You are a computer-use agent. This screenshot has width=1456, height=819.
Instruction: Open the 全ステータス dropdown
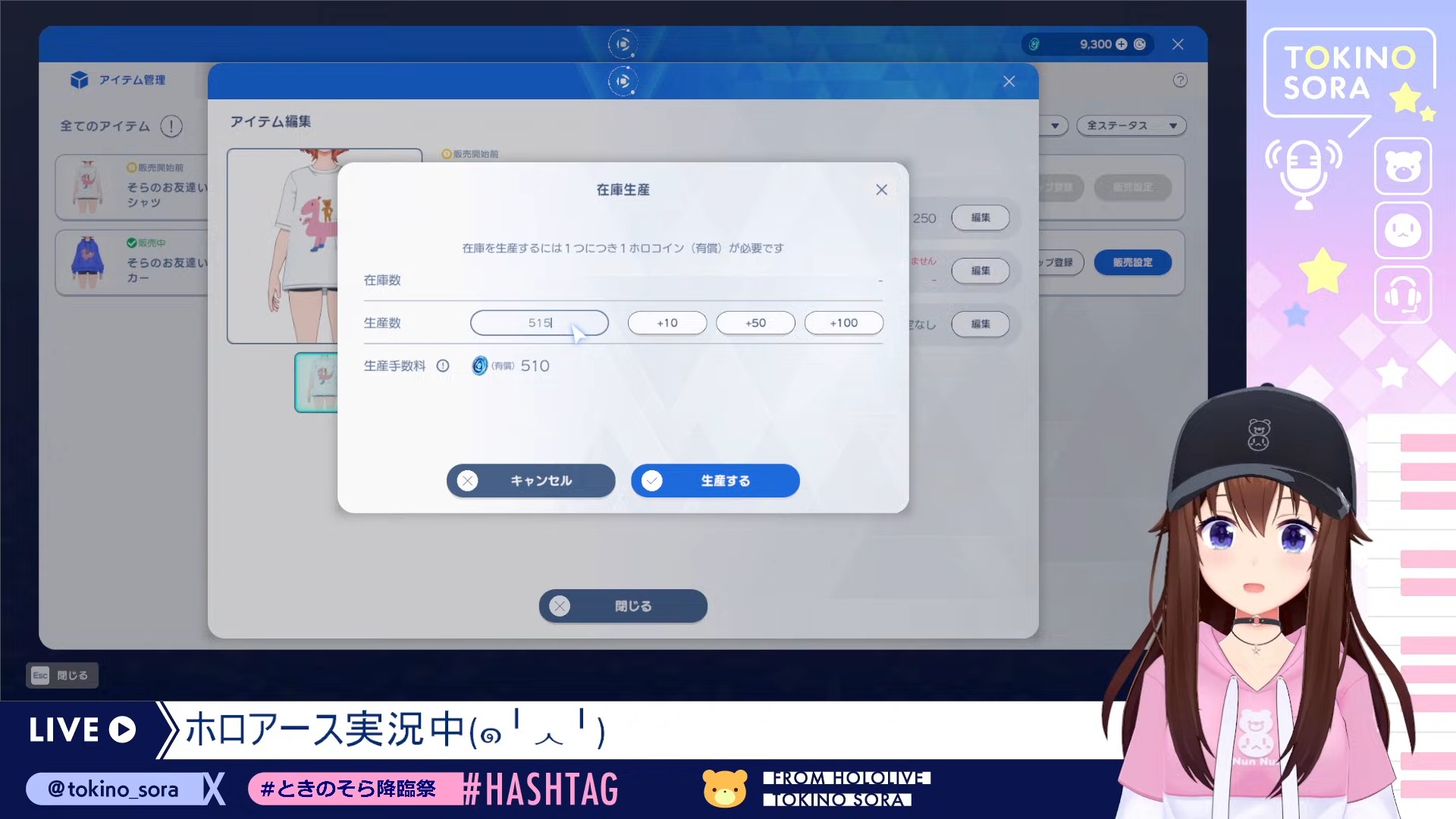(1131, 126)
